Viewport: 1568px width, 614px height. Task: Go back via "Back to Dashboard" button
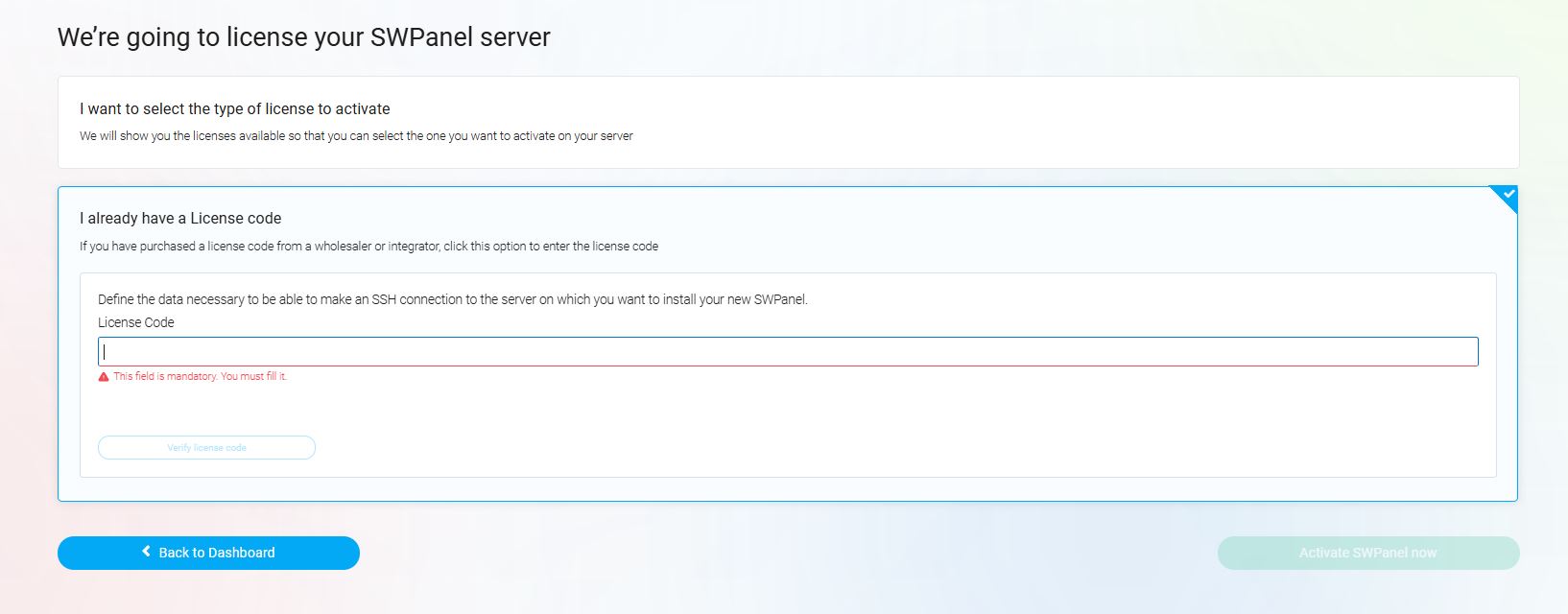click(x=208, y=553)
